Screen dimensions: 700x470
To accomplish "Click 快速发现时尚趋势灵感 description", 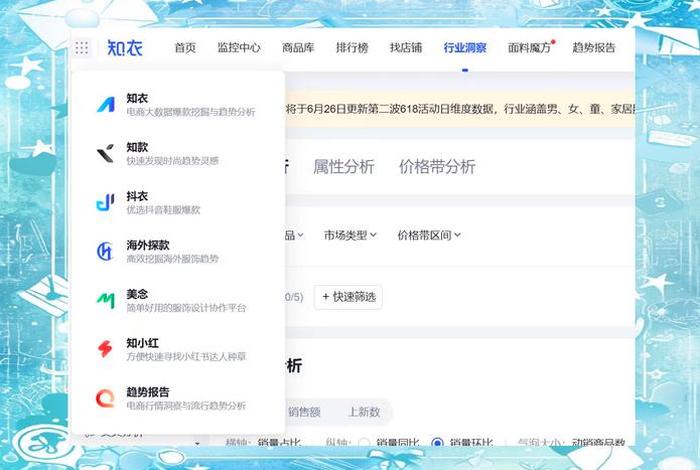I will (173, 161).
